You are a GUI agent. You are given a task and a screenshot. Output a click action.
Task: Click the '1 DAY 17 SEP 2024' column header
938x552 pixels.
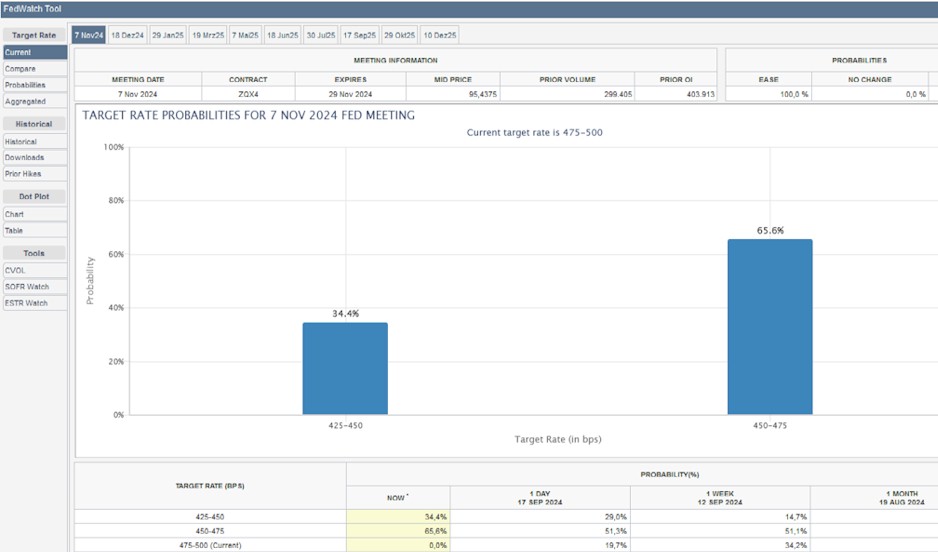540,498
